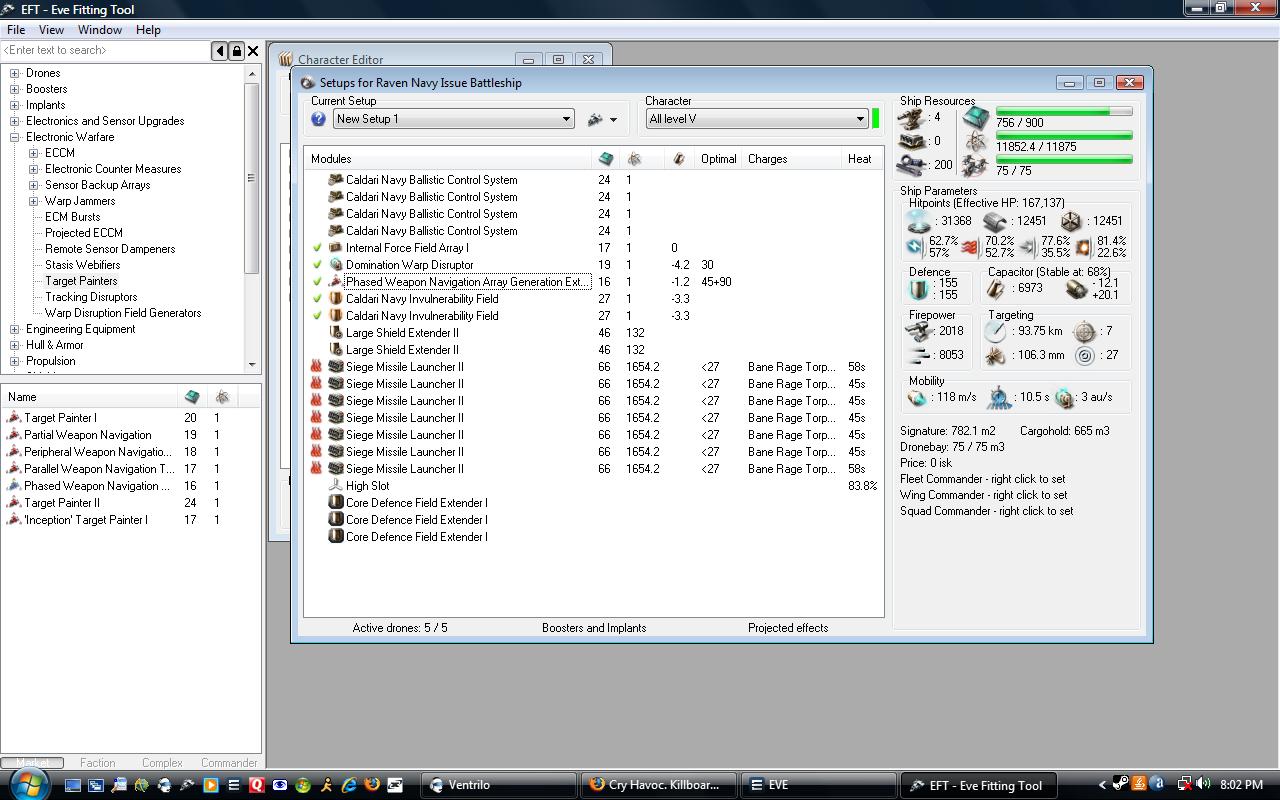The width and height of the screenshot is (1280, 800).
Task: Toggle active checkmark on Domination Warp Disruptor
Action: [317, 265]
